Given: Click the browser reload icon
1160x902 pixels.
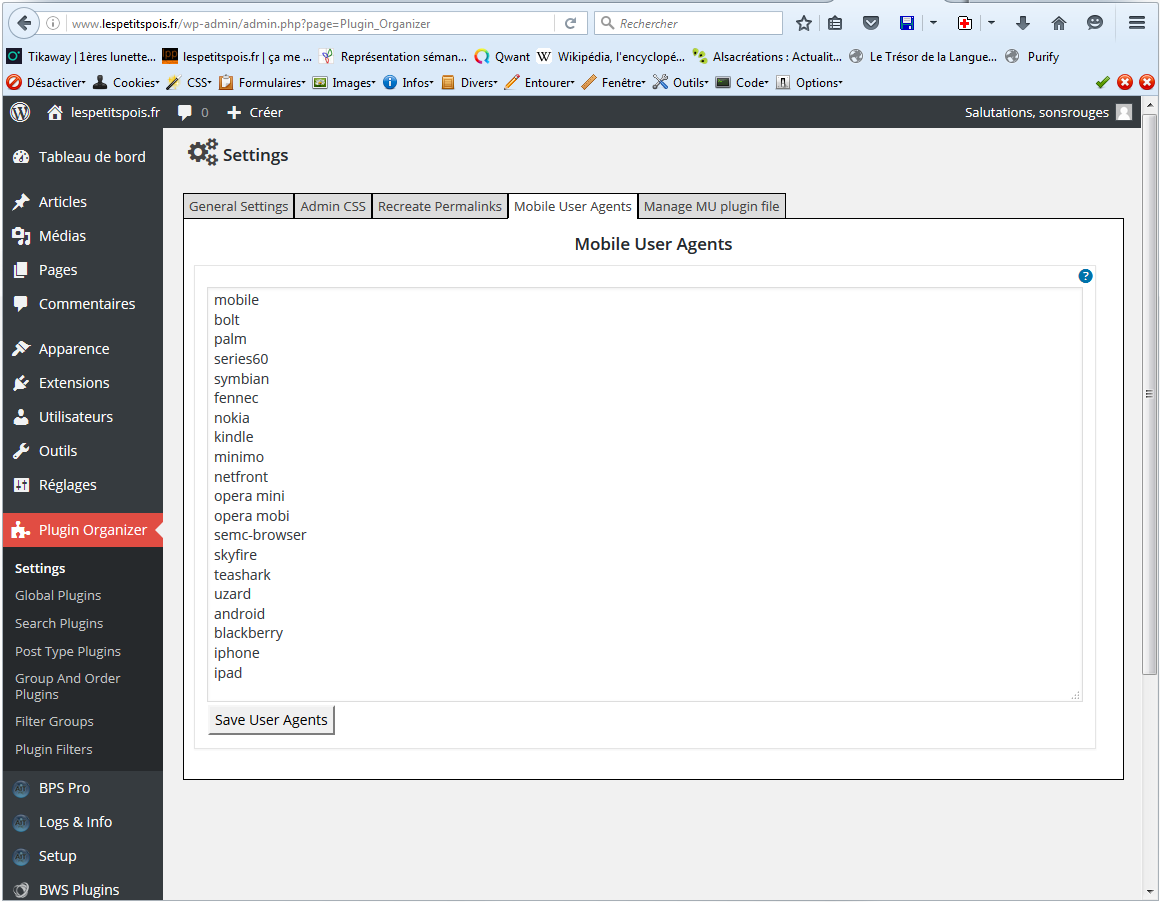Looking at the screenshot, I should 570,23.
